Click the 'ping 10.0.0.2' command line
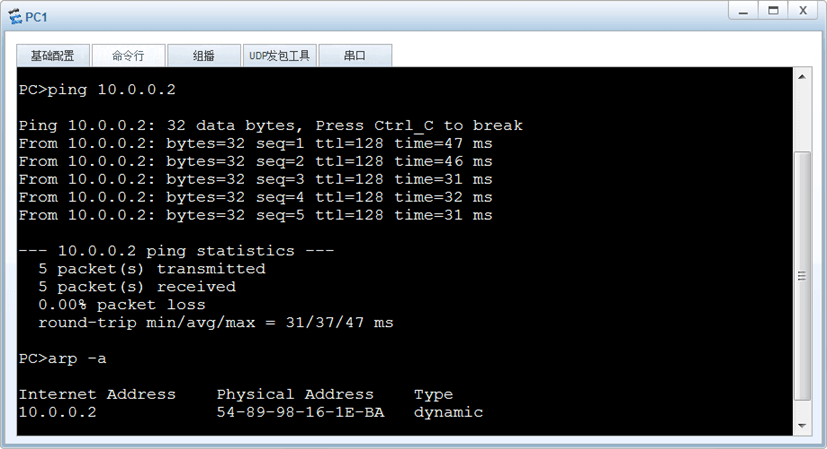 click(x=97, y=90)
